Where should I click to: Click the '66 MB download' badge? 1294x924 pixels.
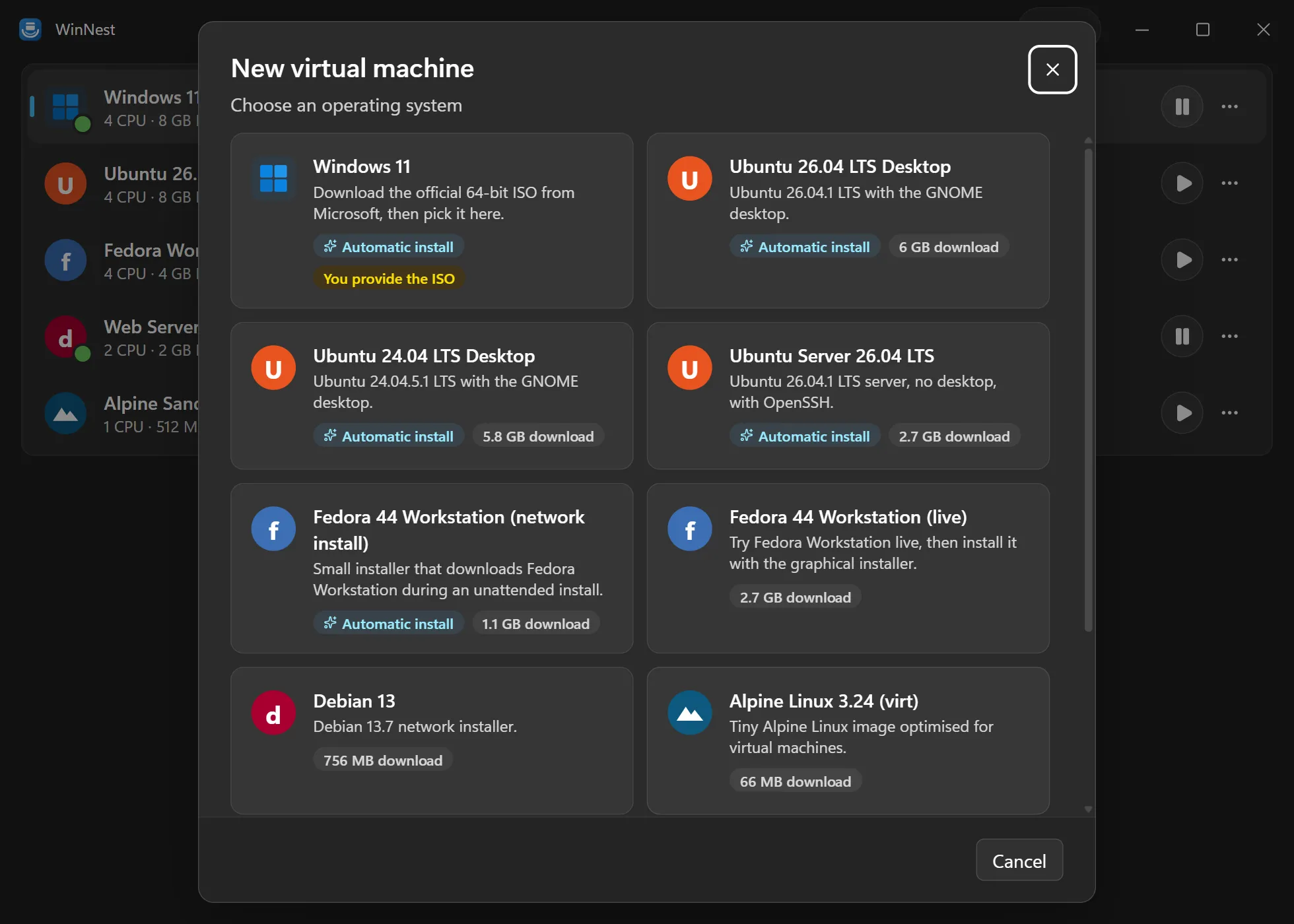pyautogui.click(x=795, y=781)
